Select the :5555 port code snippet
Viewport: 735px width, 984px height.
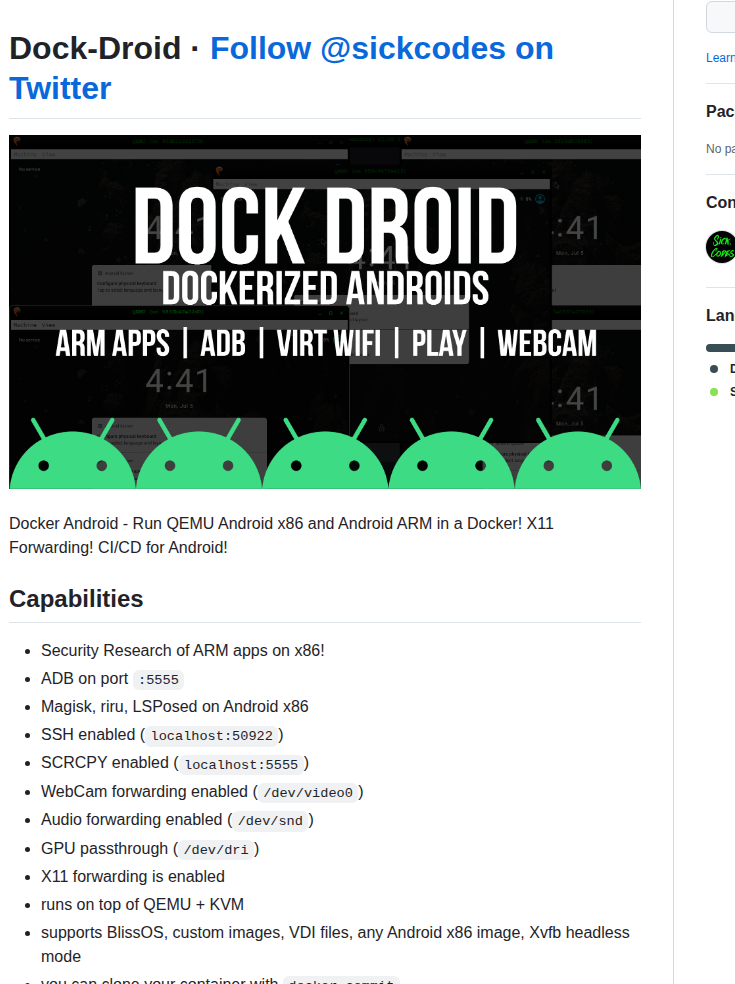coord(159,680)
